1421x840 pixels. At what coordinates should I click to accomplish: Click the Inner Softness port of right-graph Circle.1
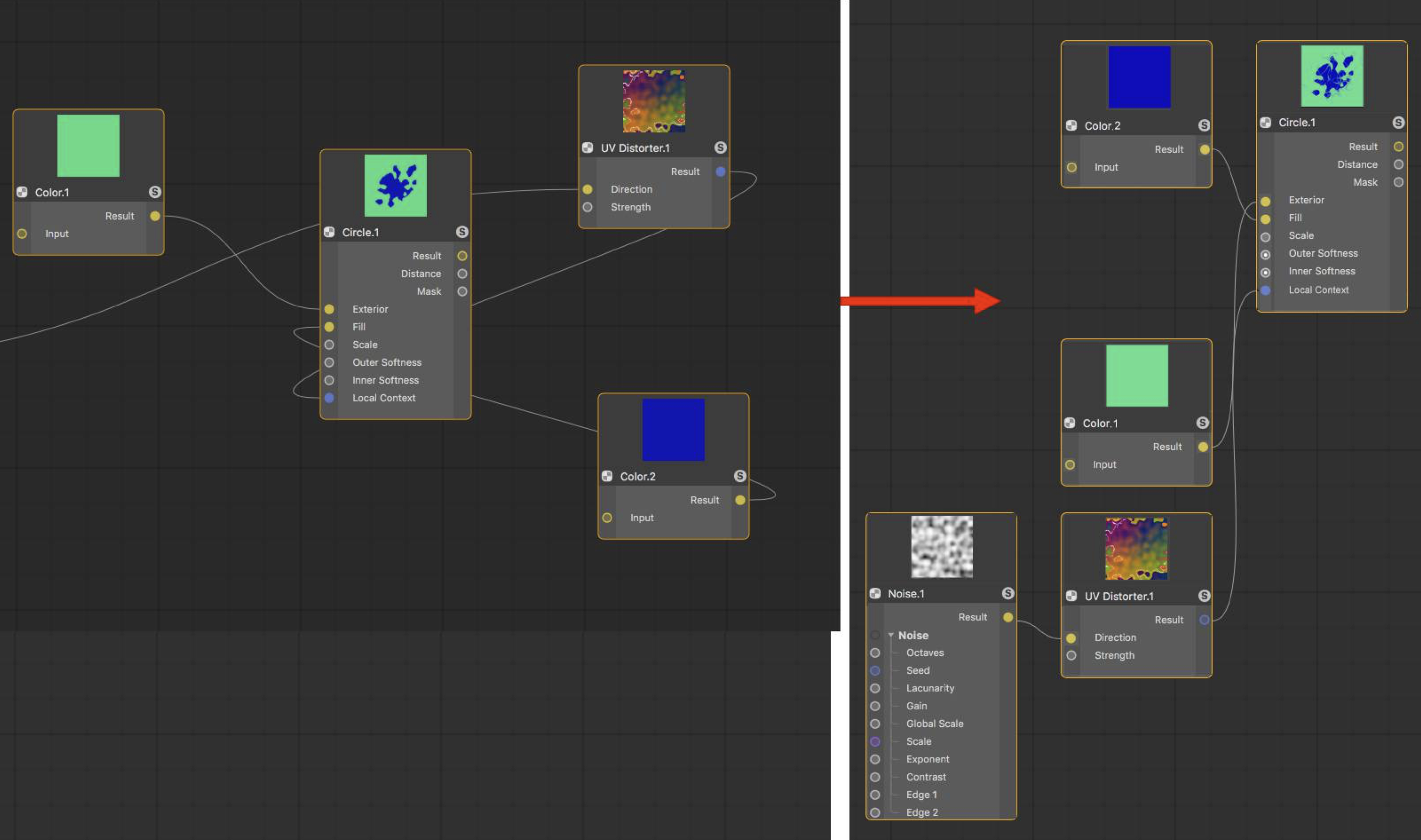click(1265, 272)
